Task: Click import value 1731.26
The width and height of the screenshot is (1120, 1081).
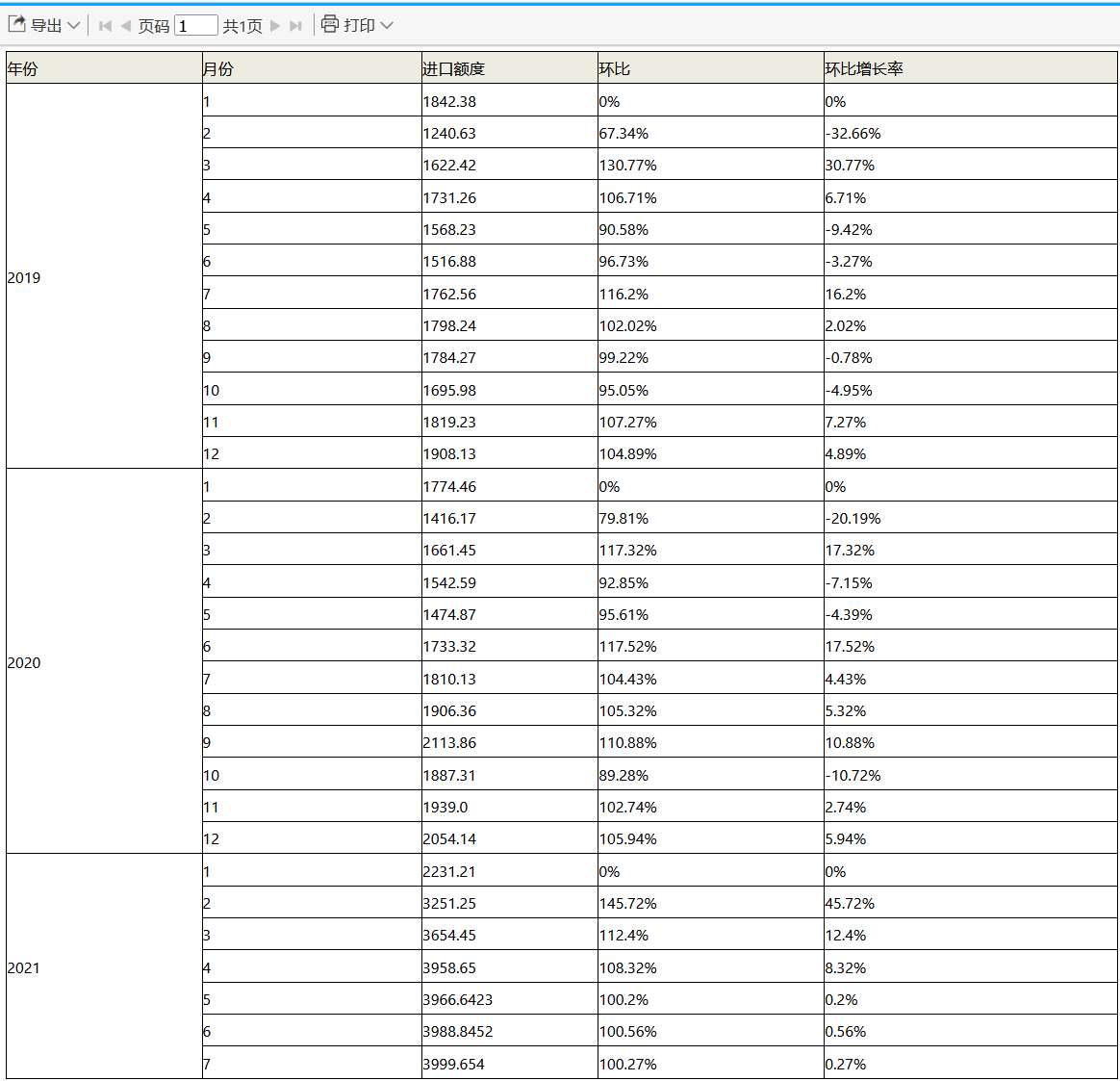Action: pos(510,196)
